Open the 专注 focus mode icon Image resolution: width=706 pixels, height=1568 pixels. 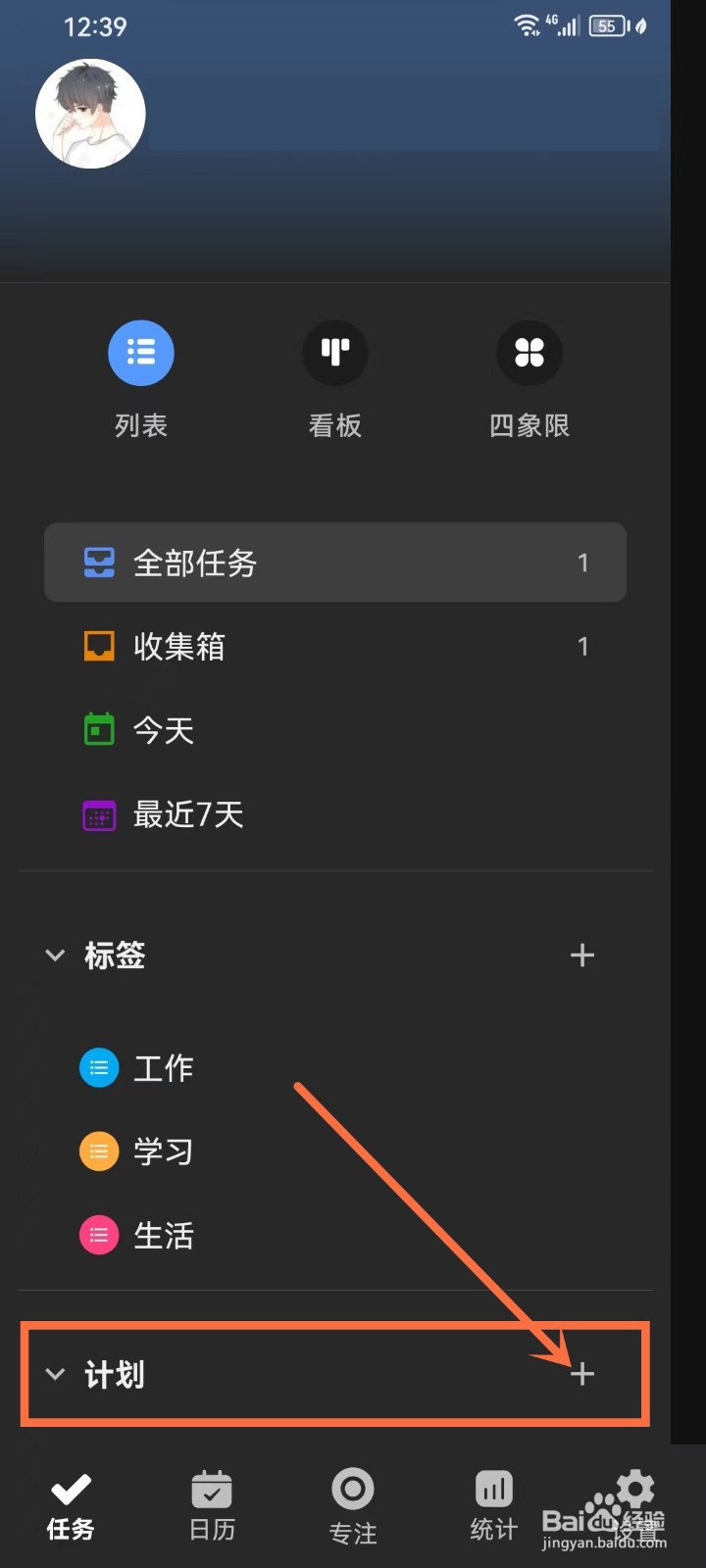click(x=353, y=1489)
